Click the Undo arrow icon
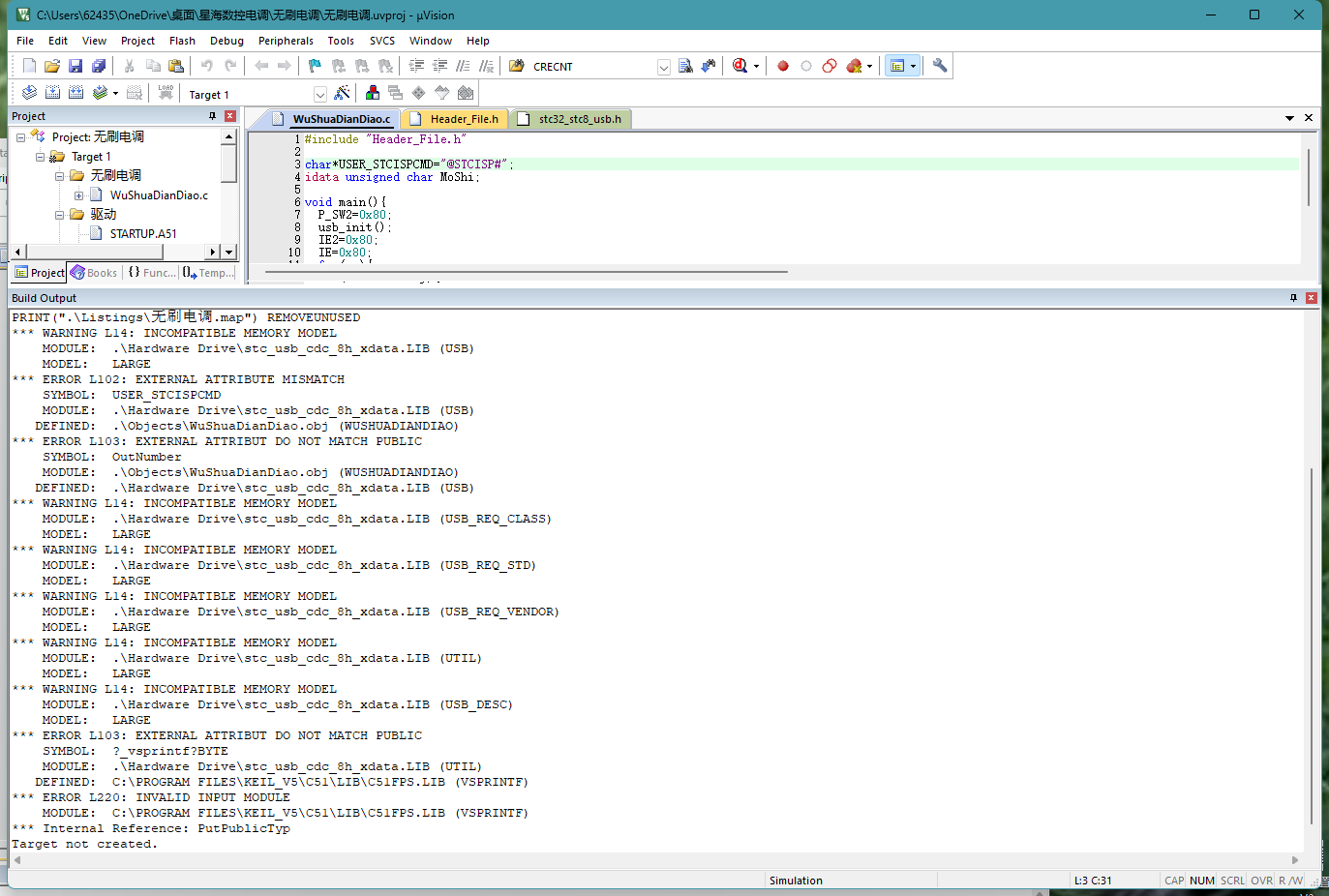1329x896 pixels. pyautogui.click(x=206, y=66)
